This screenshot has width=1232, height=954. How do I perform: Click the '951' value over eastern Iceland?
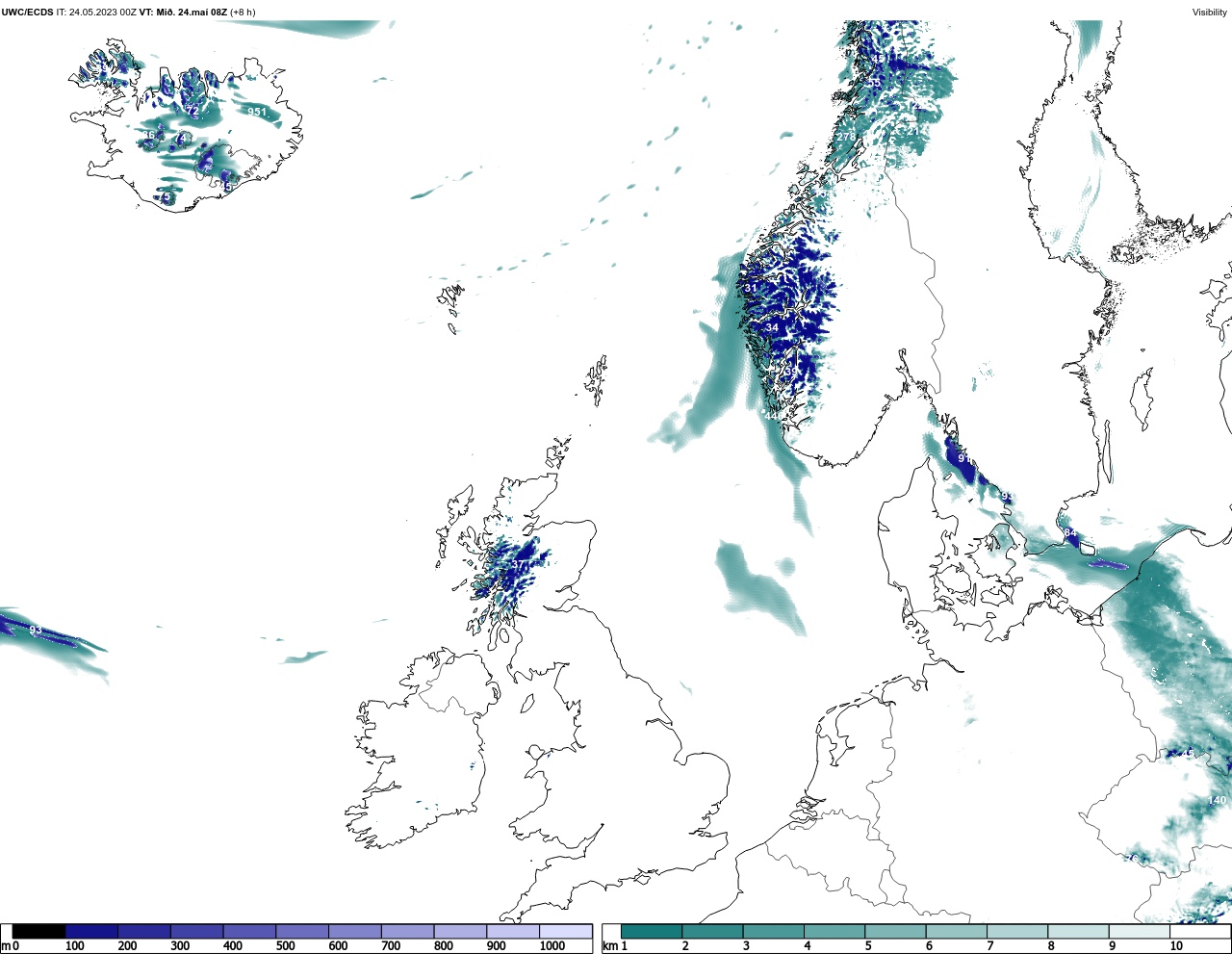tap(257, 113)
